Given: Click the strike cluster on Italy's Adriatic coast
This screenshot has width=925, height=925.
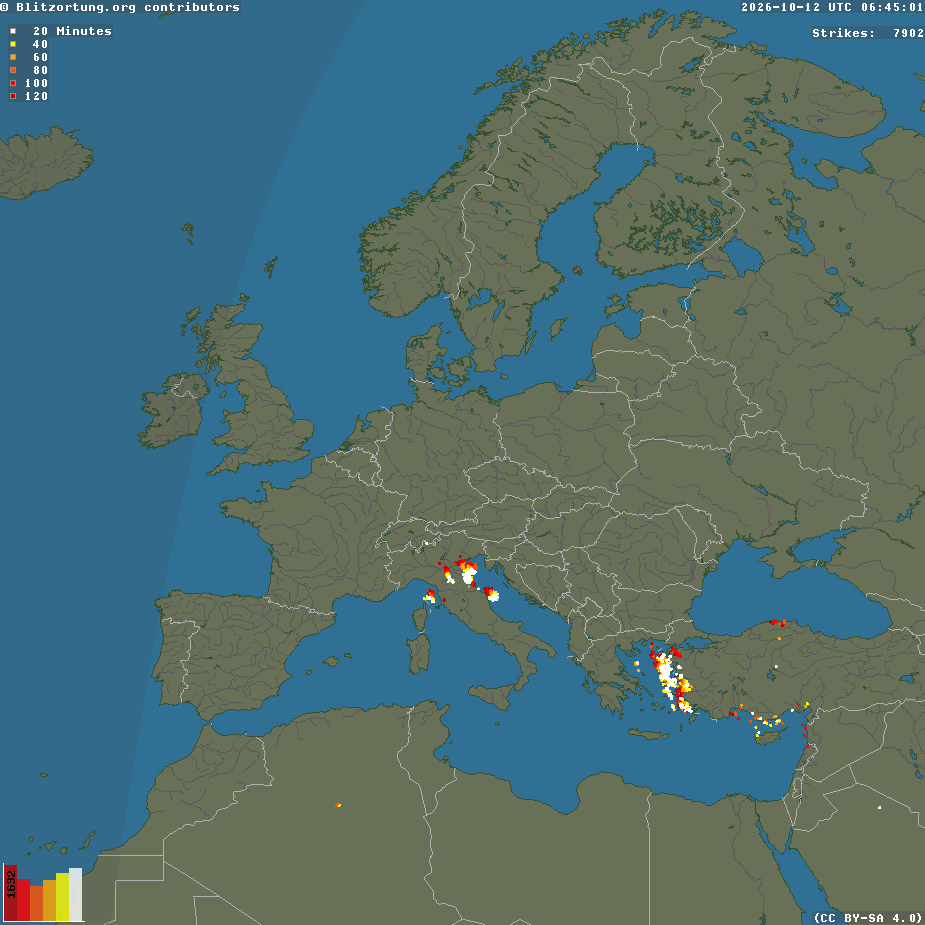Looking at the screenshot, I should coord(491,594).
